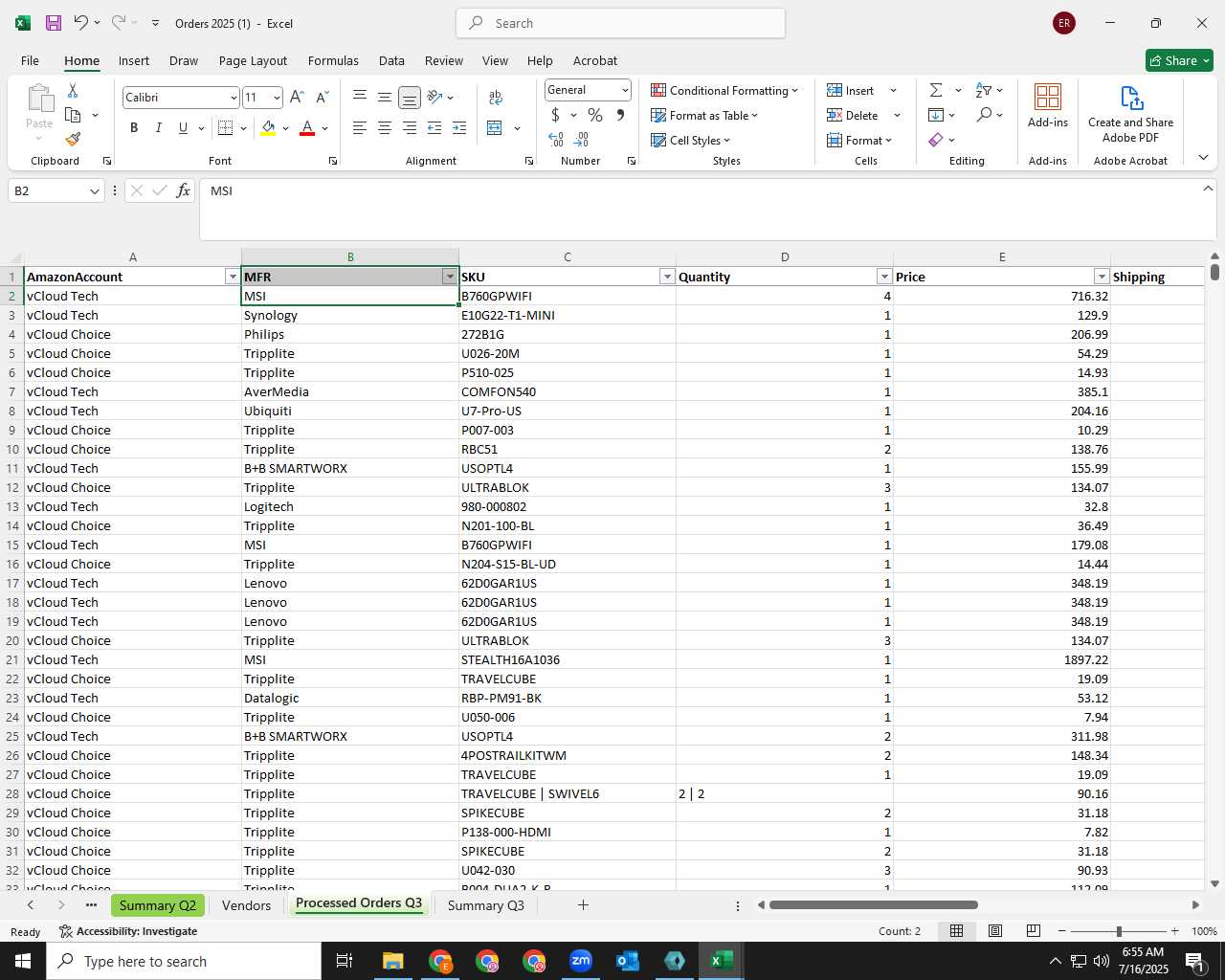The height and width of the screenshot is (980, 1225).
Task: Click the Share button
Action: (x=1179, y=60)
